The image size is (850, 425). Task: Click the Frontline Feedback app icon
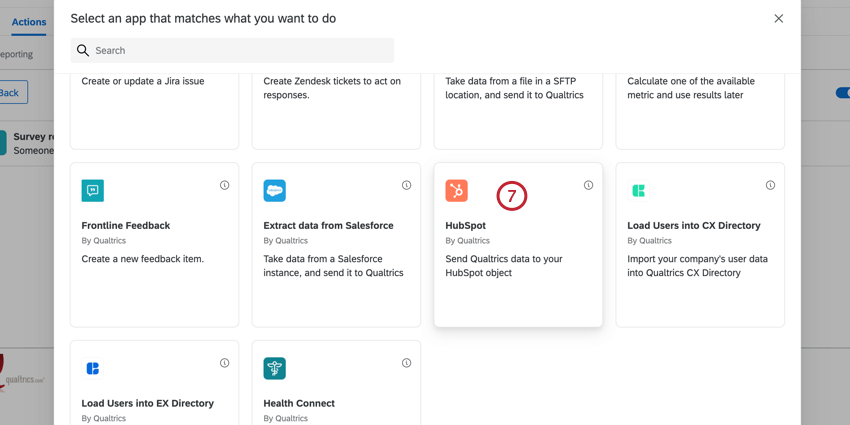(93, 190)
